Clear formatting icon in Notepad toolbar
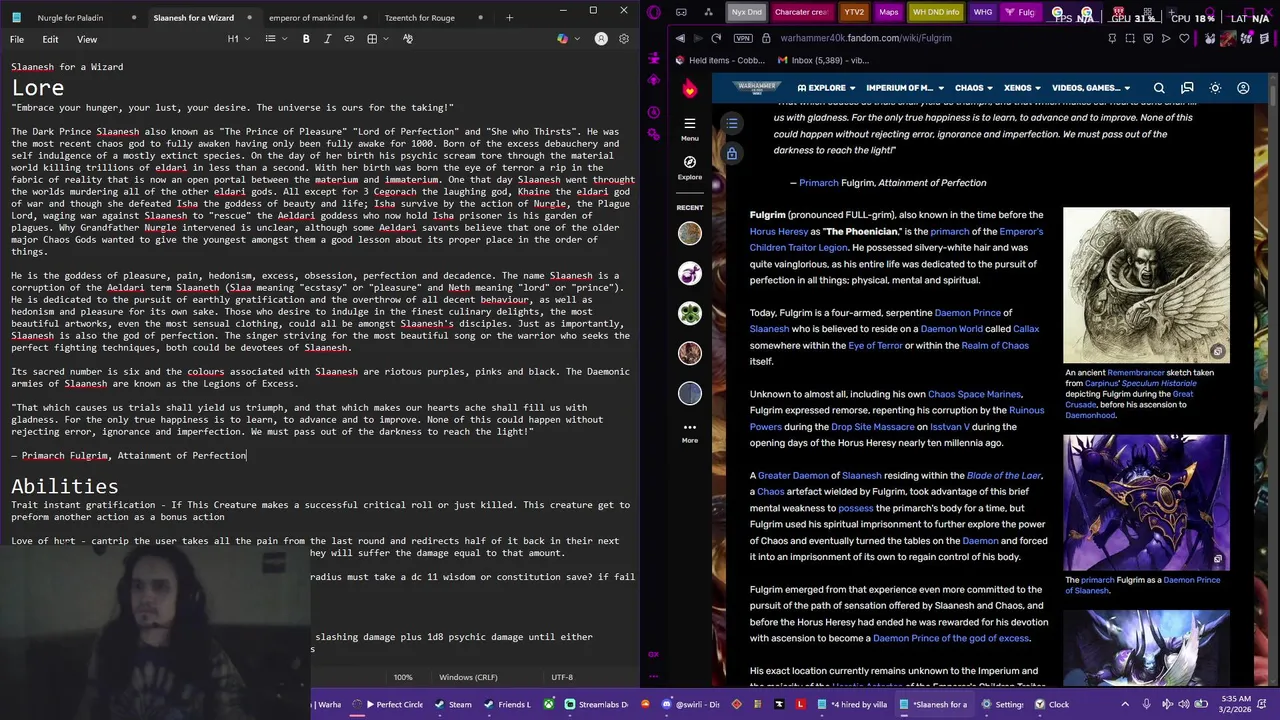The height and width of the screenshot is (720, 1280). [408, 39]
